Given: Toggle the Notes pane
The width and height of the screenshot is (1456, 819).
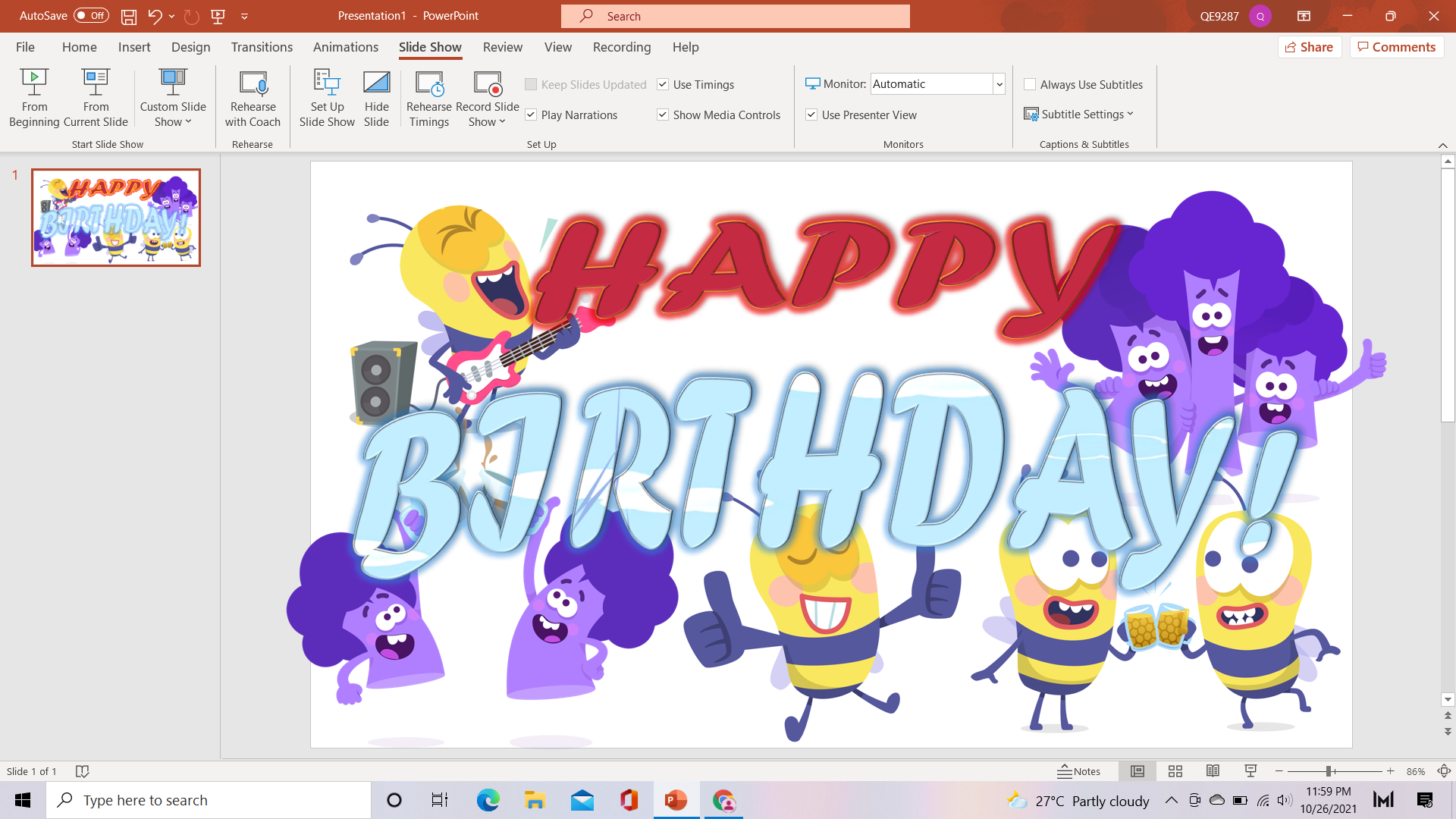Looking at the screenshot, I should point(1079,771).
